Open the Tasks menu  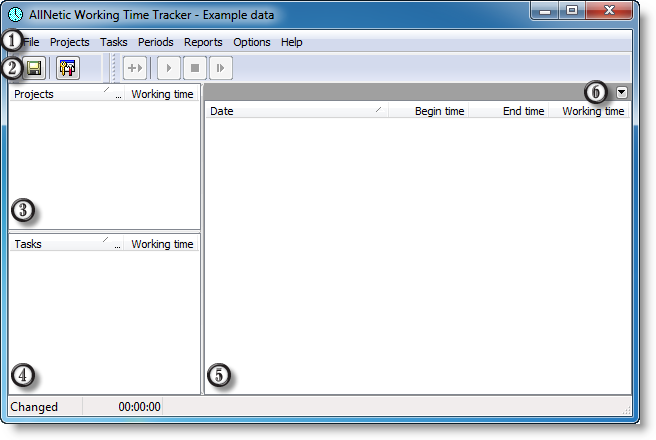click(x=113, y=42)
